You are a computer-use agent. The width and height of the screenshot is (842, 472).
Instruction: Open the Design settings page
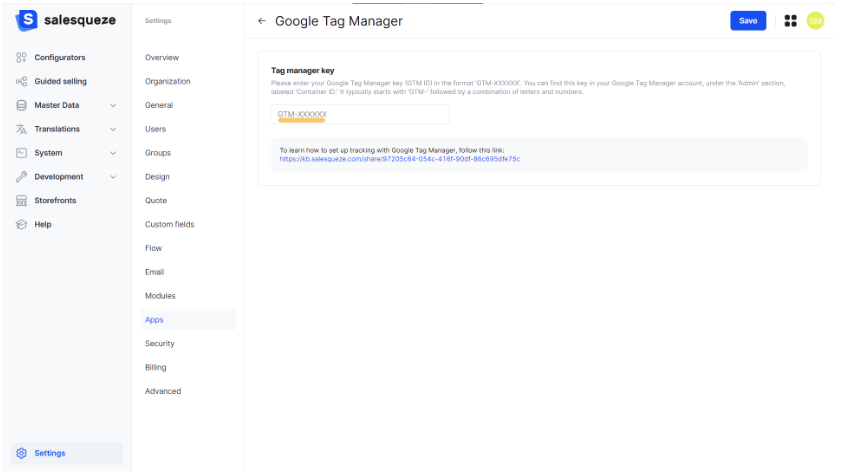pyautogui.click(x=157, y=177)
